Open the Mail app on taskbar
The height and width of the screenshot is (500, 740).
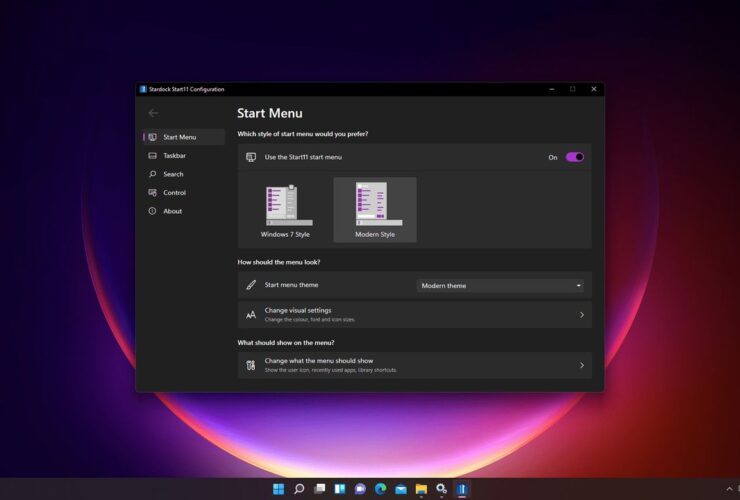coord(401,489)
